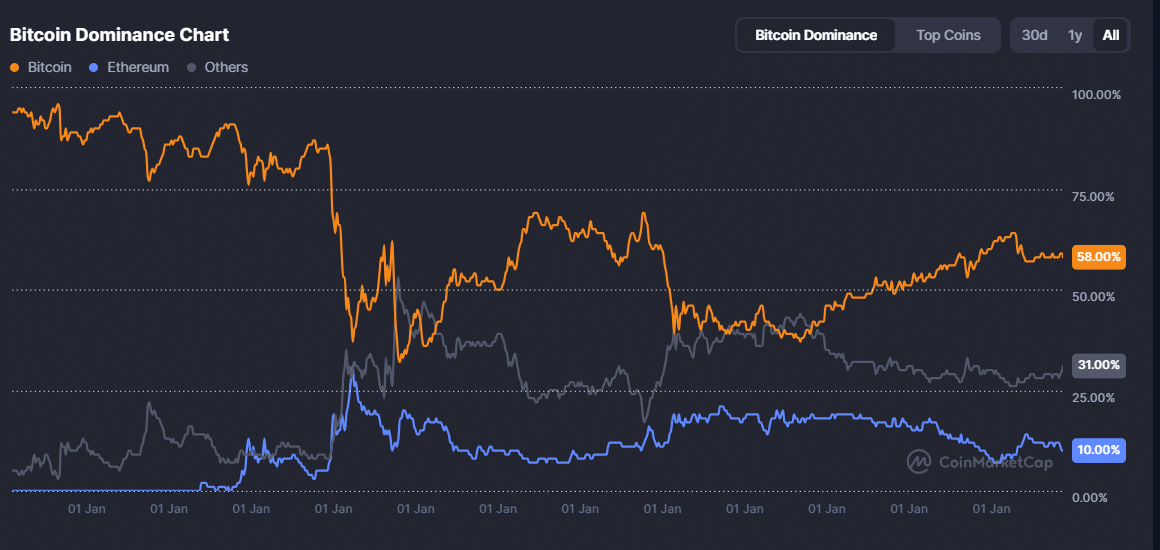This screenshot has height=550, width=1160.
Task: Select the 30d time range
Action: [1034, 35]
